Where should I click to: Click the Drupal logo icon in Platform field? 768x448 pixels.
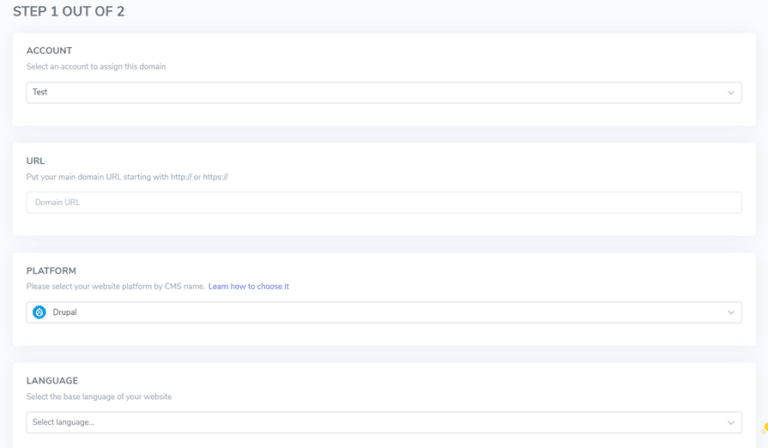coord(39,312)
